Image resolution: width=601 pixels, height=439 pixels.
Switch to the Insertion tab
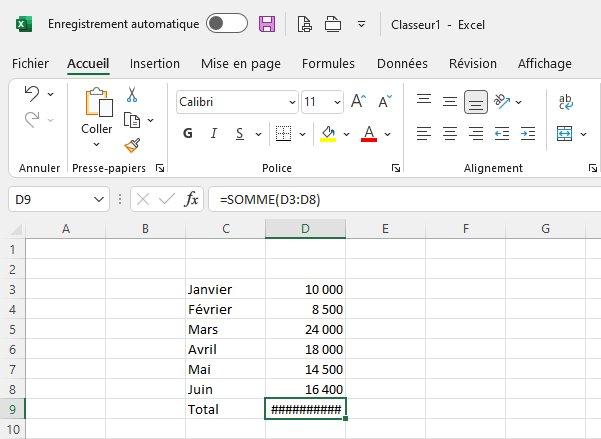click(155, 63)
